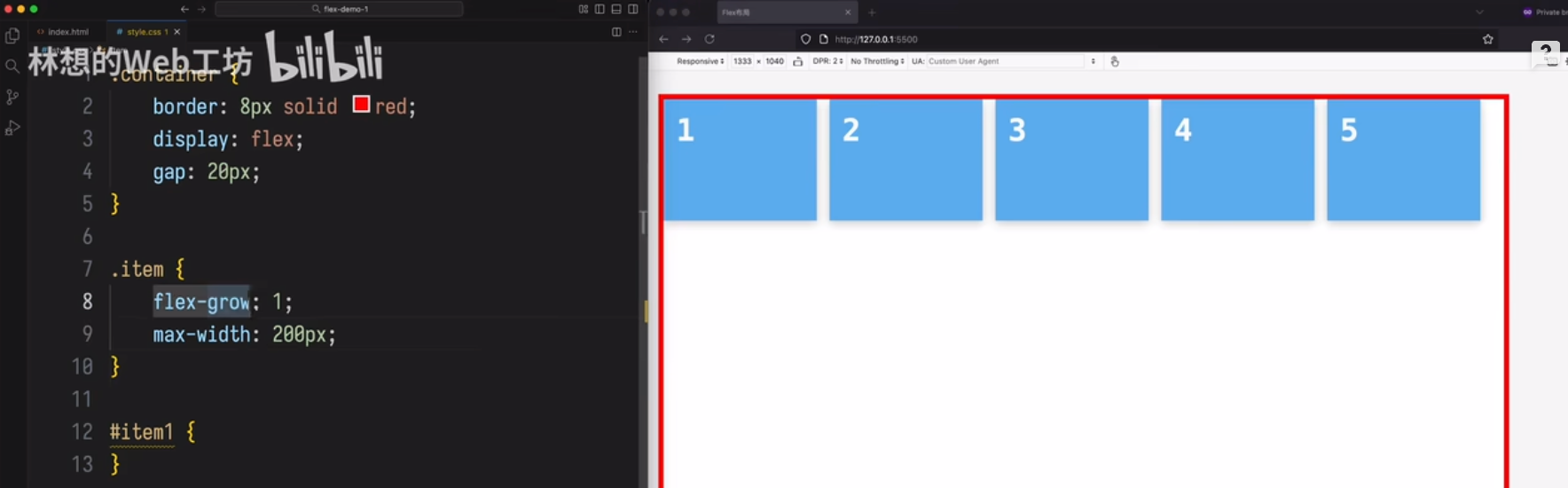Bookmark this page with the star icon
The image size is (1568, 488).
tap(1488, 39)
